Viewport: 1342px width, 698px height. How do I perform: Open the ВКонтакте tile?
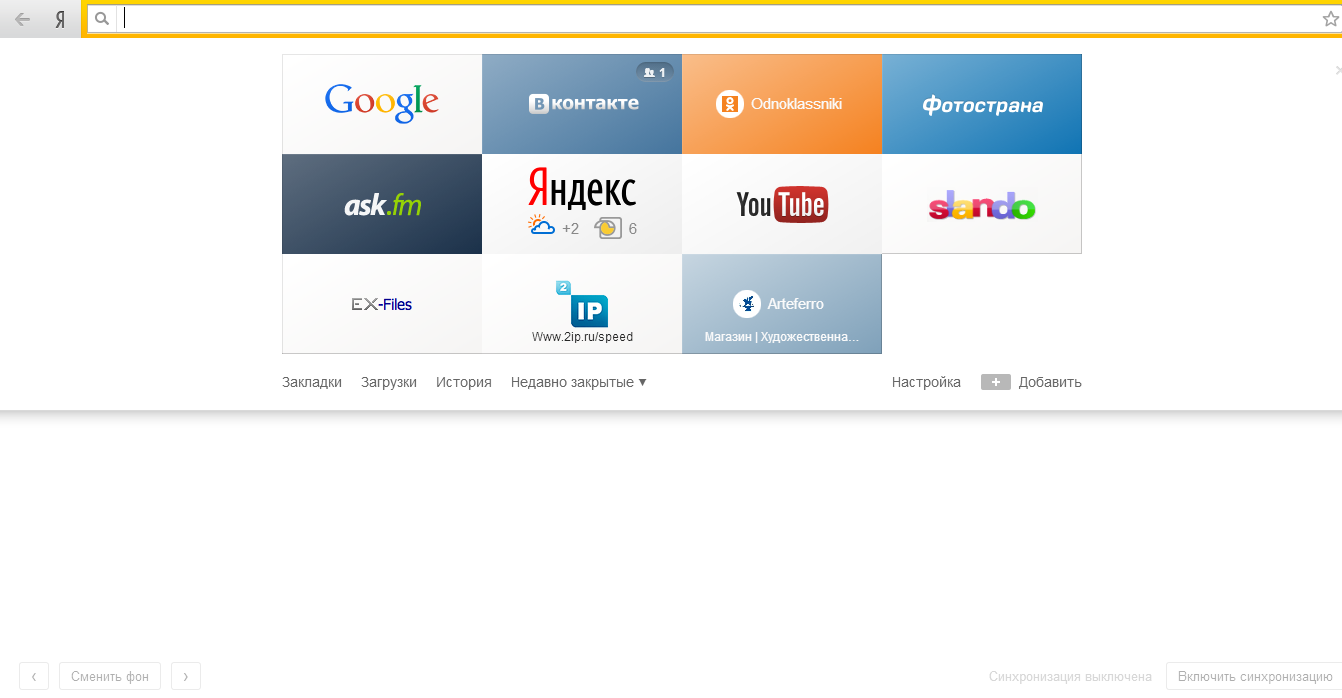[x=582, y=104]
